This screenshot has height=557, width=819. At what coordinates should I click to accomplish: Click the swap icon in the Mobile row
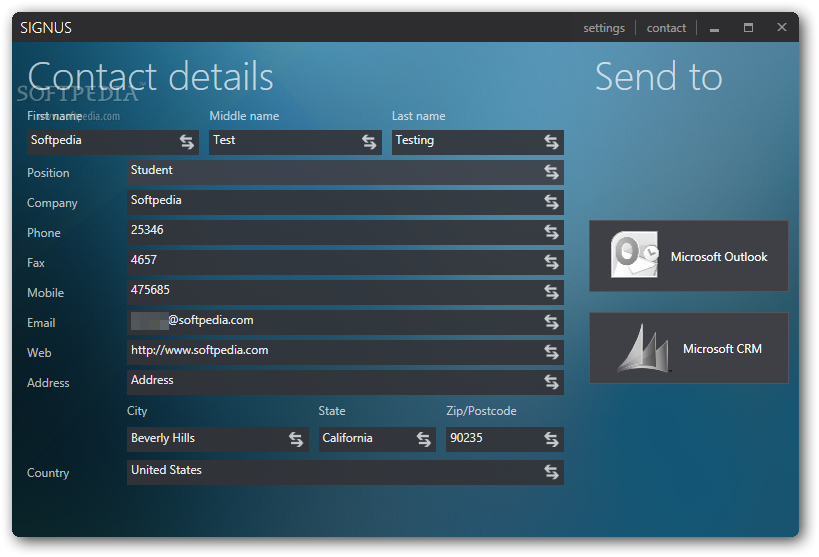coord(552,292)
